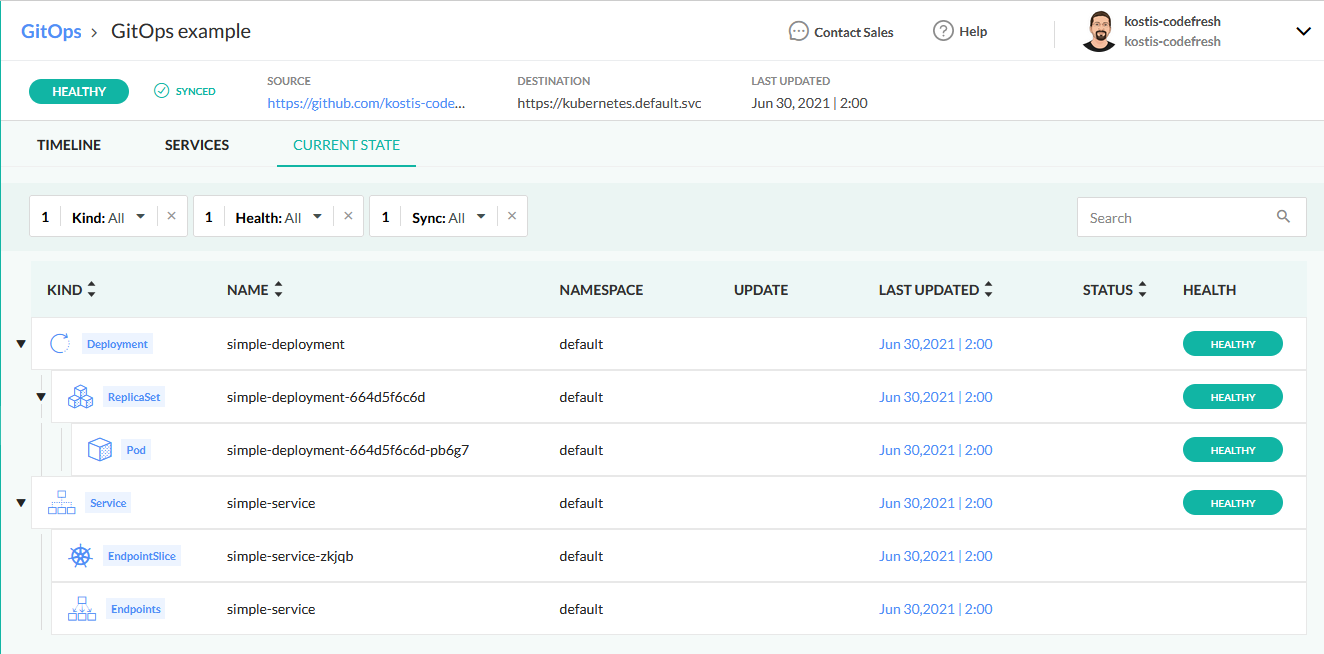Screen dimensions: 1324x654
Task: Click the Pod cube icon
Action: click(99, 450)
